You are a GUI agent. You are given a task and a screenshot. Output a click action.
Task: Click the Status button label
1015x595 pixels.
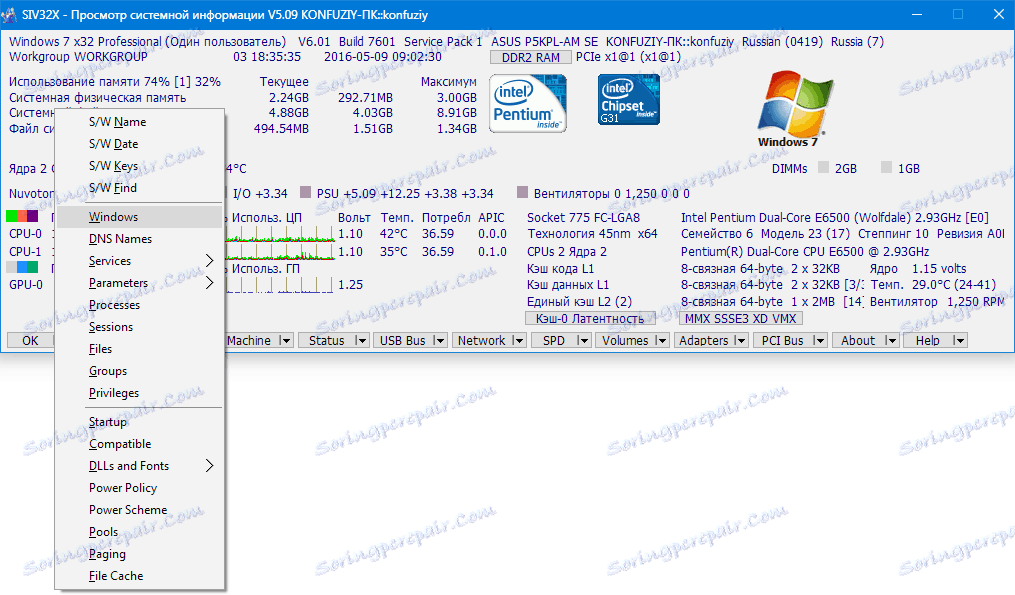click(326, 341)
